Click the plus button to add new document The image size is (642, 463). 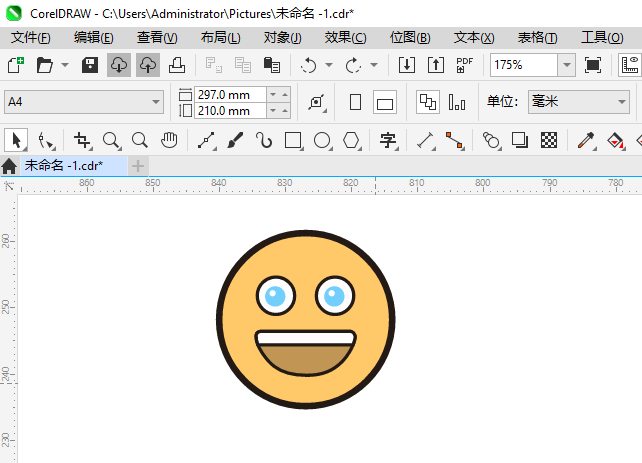pyautogui.click(x=138, y=165)
